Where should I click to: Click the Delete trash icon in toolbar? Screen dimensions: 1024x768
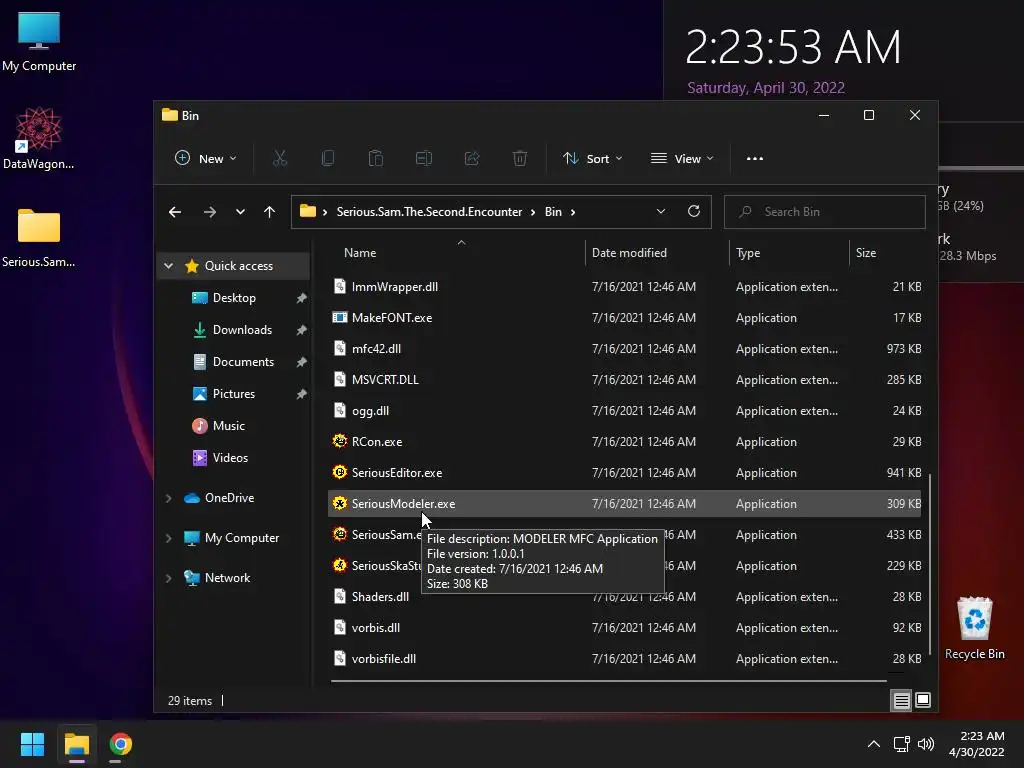click(x=520, y=158)
